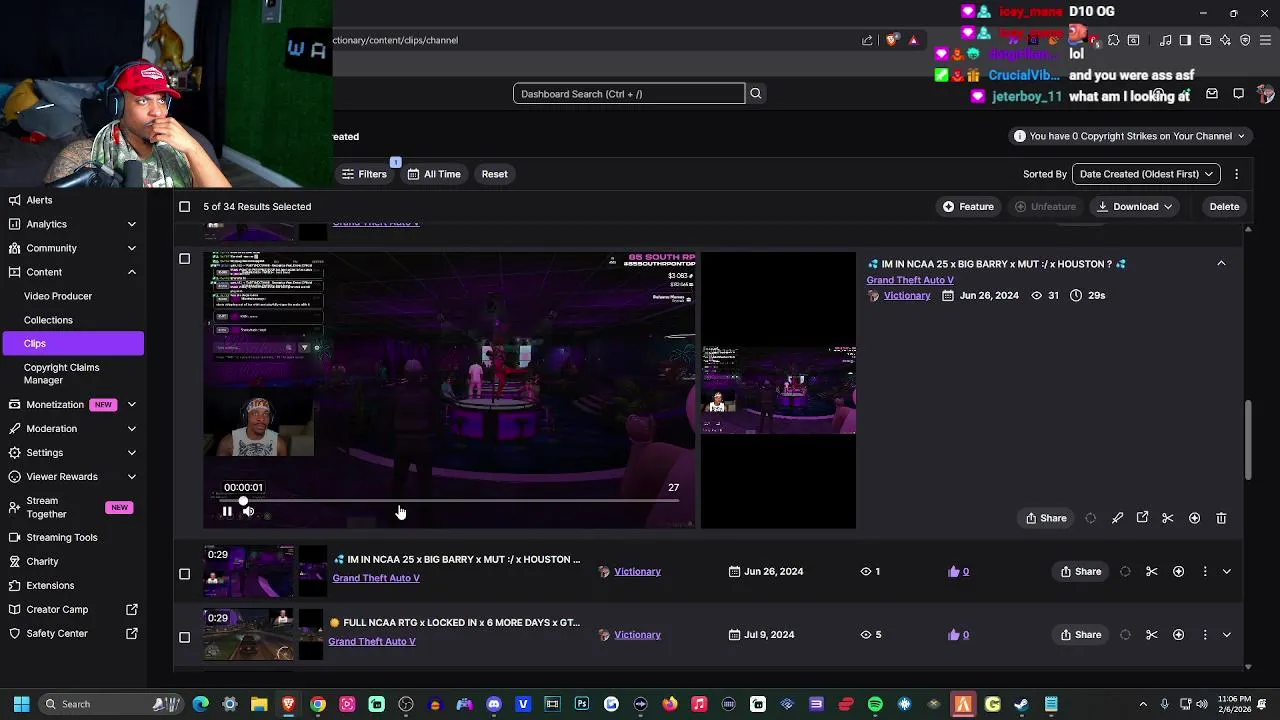Toggle checkbox of the expanded clip

tap(184, 259)
